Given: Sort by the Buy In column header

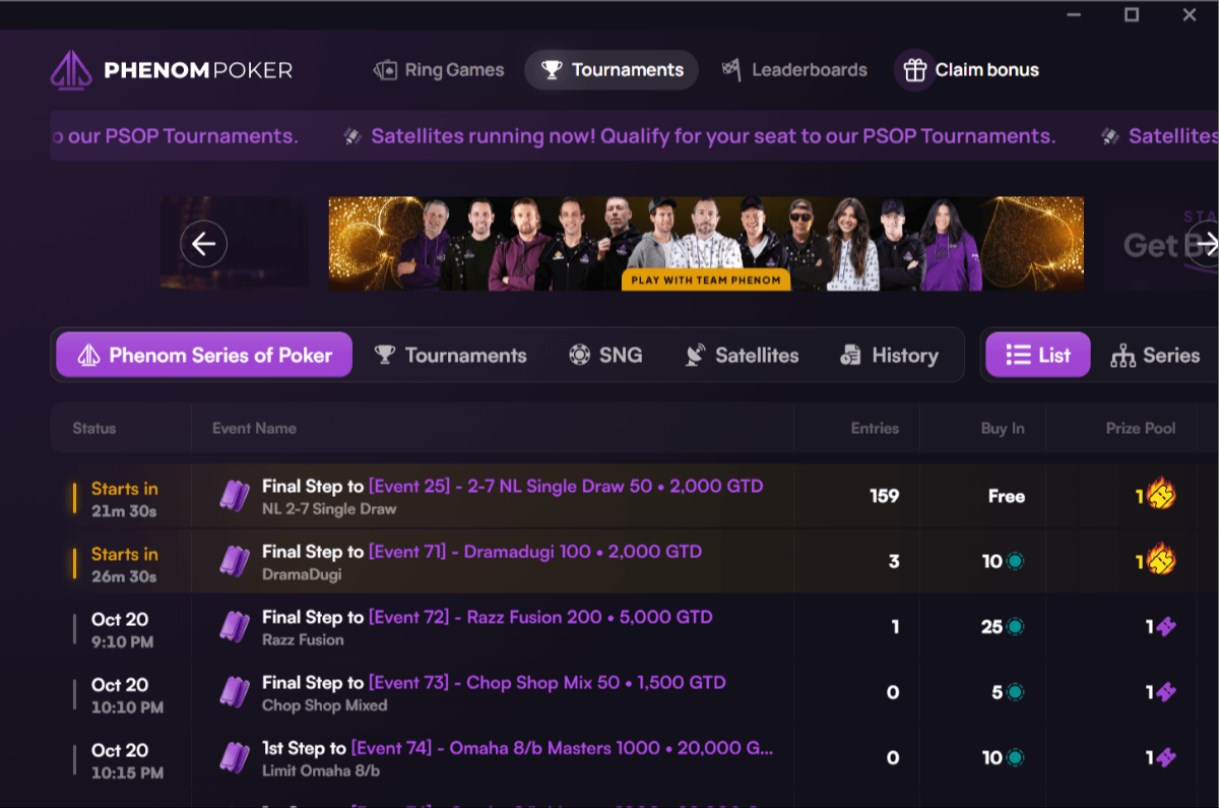Looking at the screenshot, I should [1002, 428].
